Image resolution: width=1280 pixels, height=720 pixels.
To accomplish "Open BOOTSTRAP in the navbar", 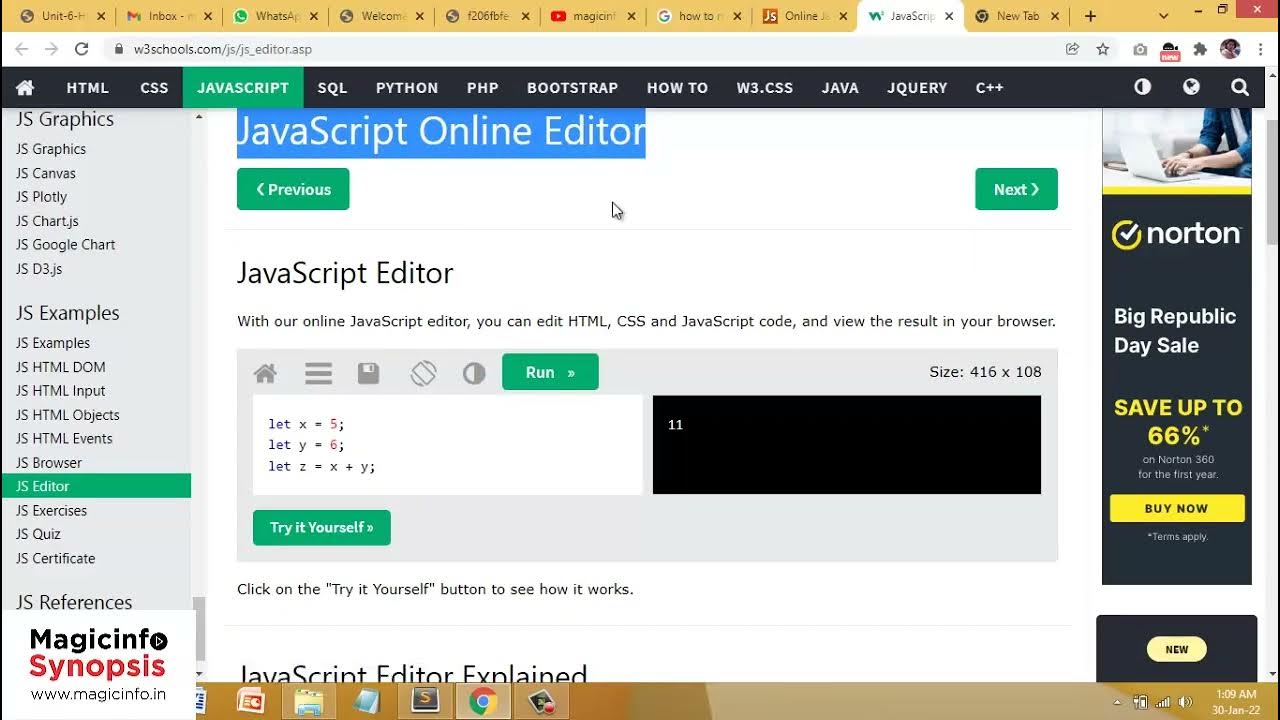I will click(572, 88).
